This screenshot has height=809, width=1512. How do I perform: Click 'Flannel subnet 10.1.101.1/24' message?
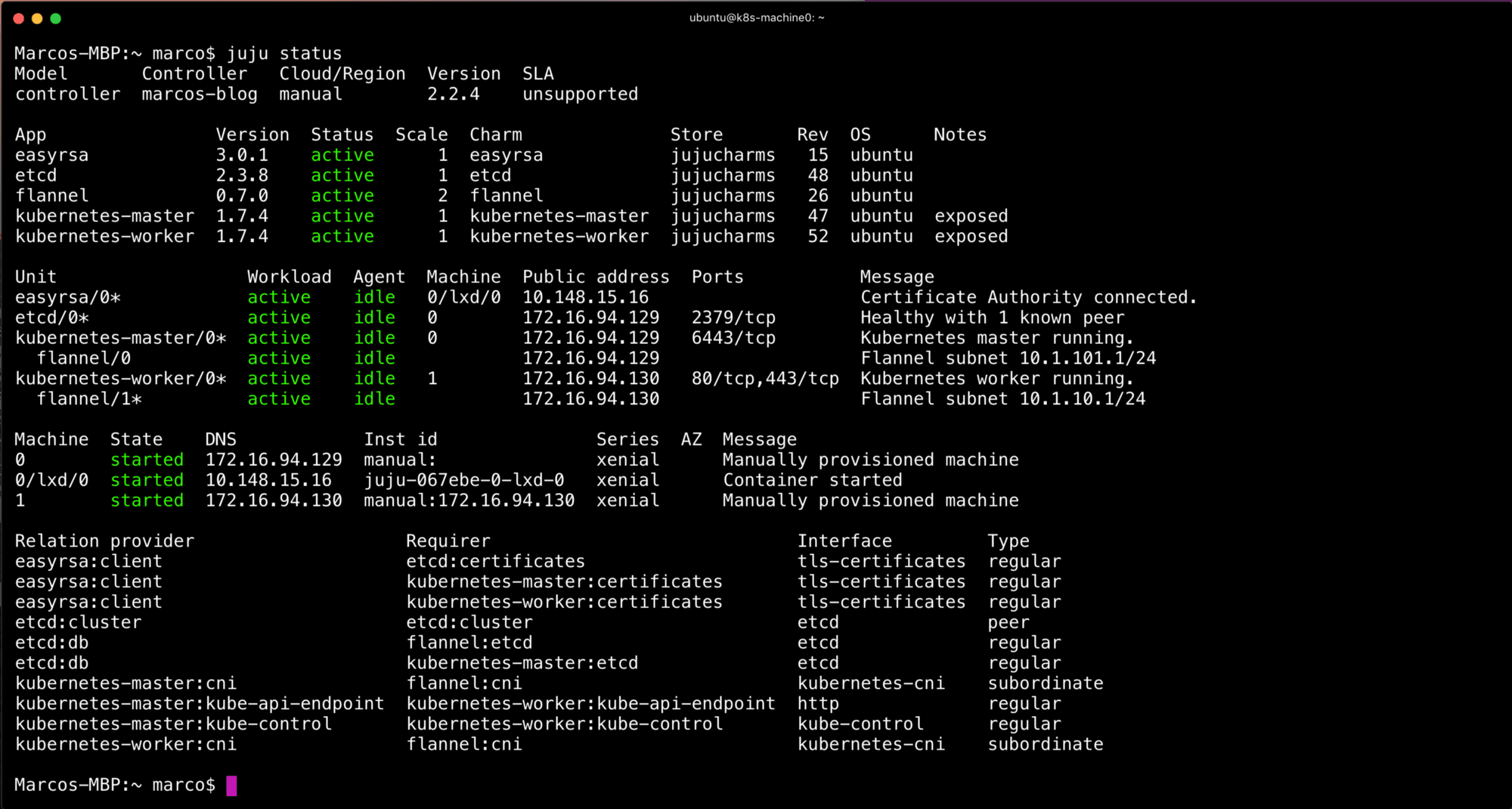pos(1009,358)
